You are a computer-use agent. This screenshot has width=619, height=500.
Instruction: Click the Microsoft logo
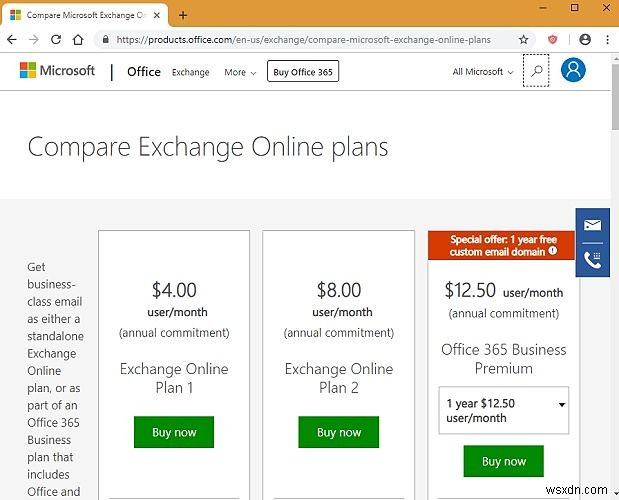(57, 71)
